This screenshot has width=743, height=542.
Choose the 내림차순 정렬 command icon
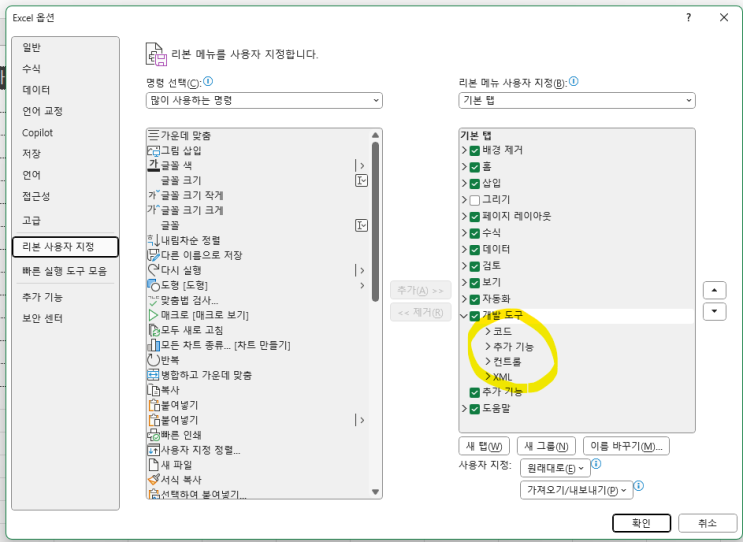tap(154, 240)
